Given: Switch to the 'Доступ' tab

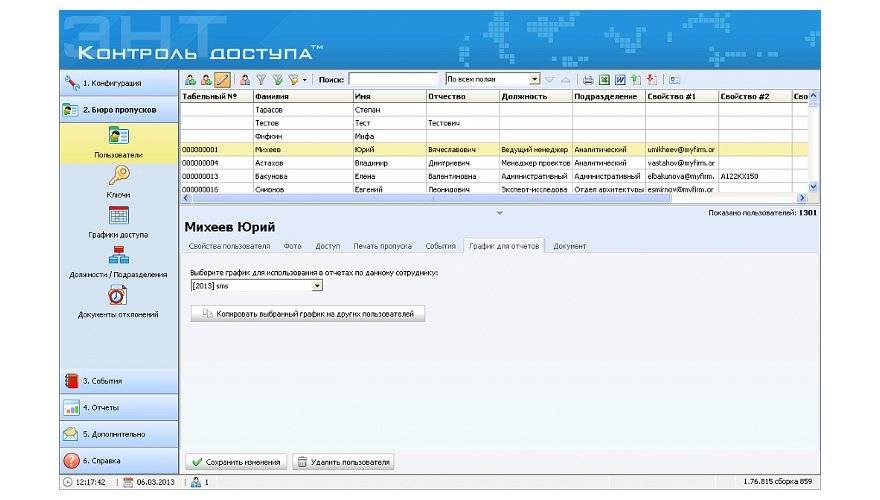Looking at the screenshot, I should coord(328,246).
